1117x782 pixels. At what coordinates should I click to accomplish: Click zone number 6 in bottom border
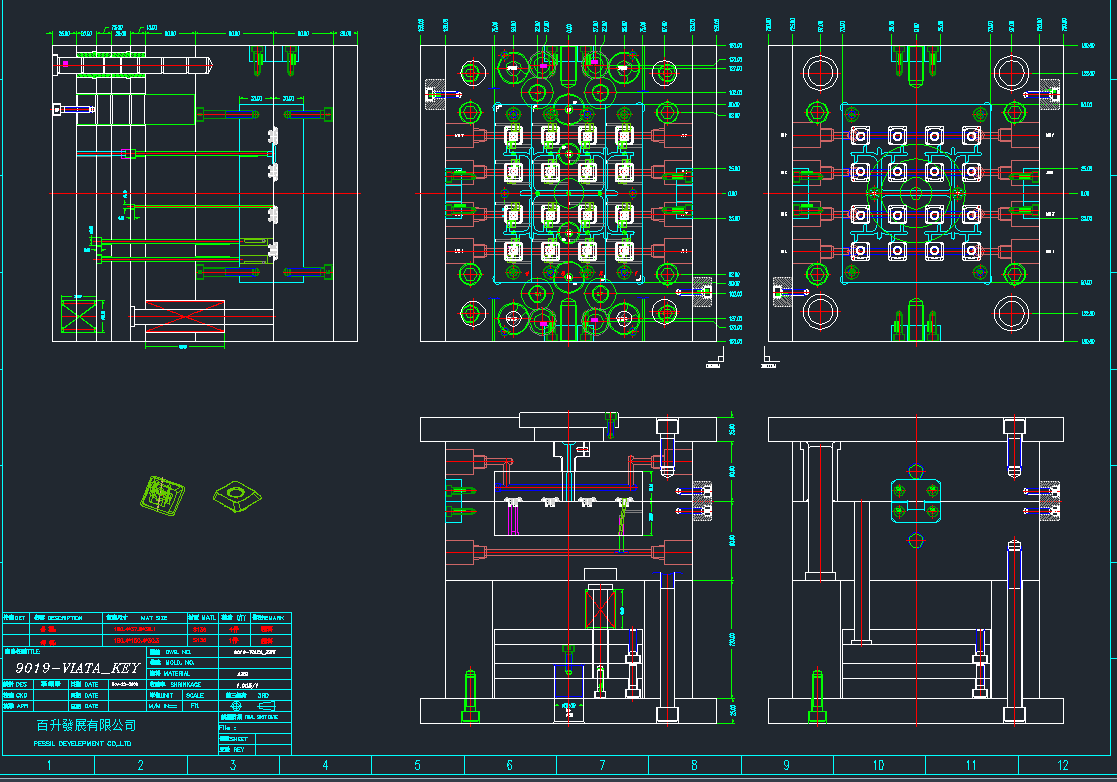click(x=509, y=766)
